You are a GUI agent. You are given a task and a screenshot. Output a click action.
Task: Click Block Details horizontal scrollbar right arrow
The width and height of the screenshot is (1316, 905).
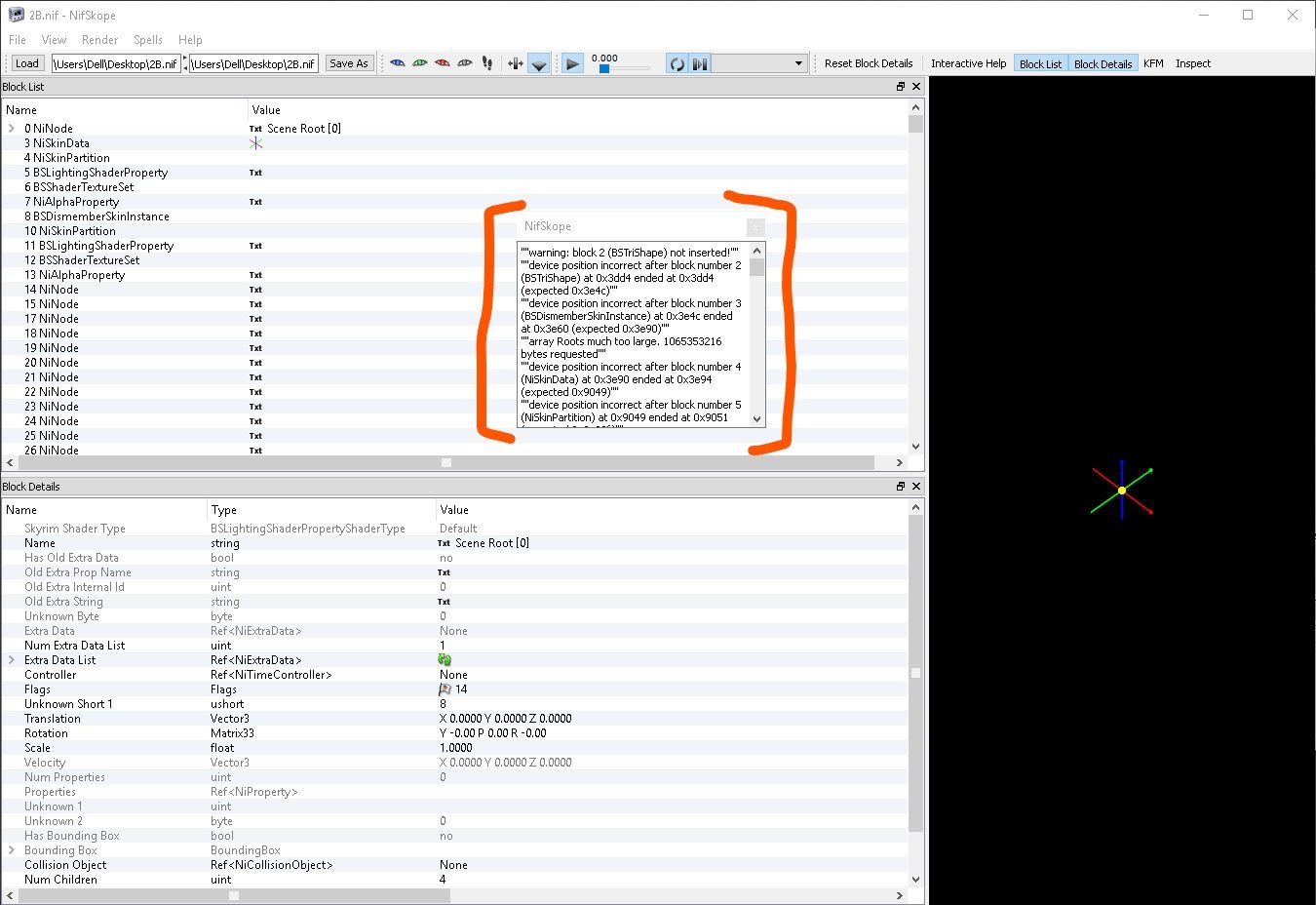[x=900, y=895]
